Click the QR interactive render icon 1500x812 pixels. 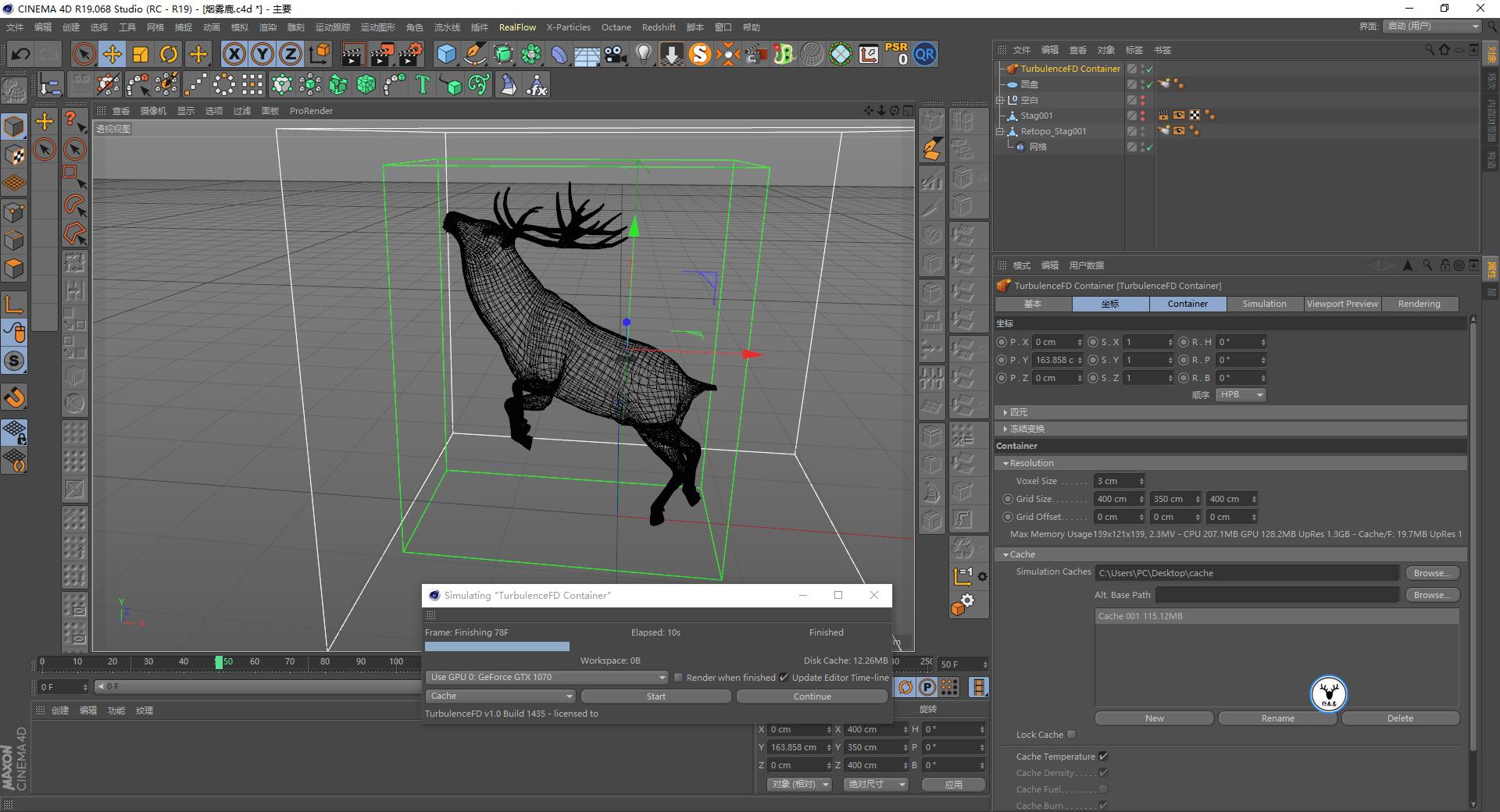[925, 54]
